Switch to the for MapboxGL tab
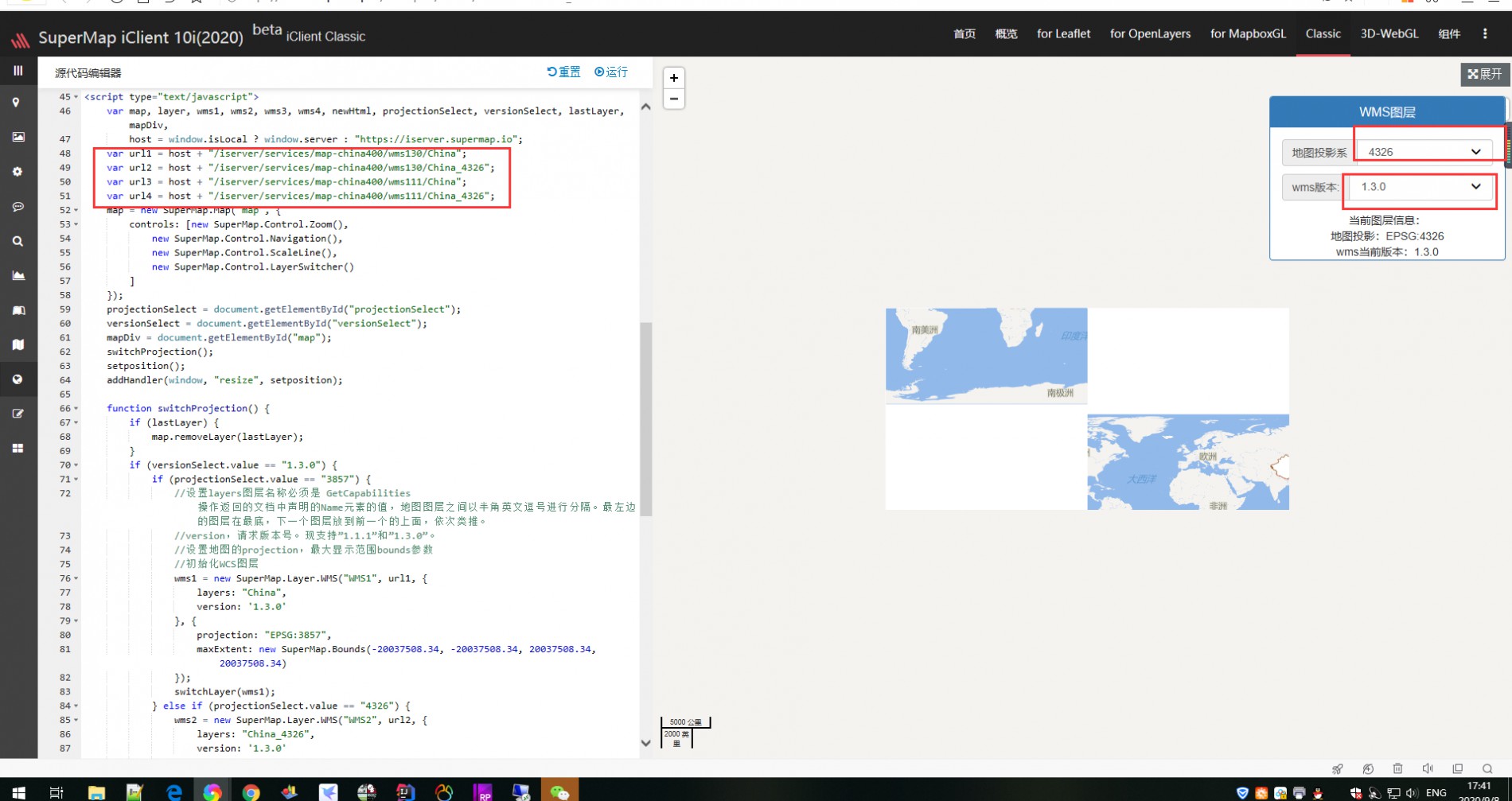This screenshot has width=1512, height=801. point(1248,33)
